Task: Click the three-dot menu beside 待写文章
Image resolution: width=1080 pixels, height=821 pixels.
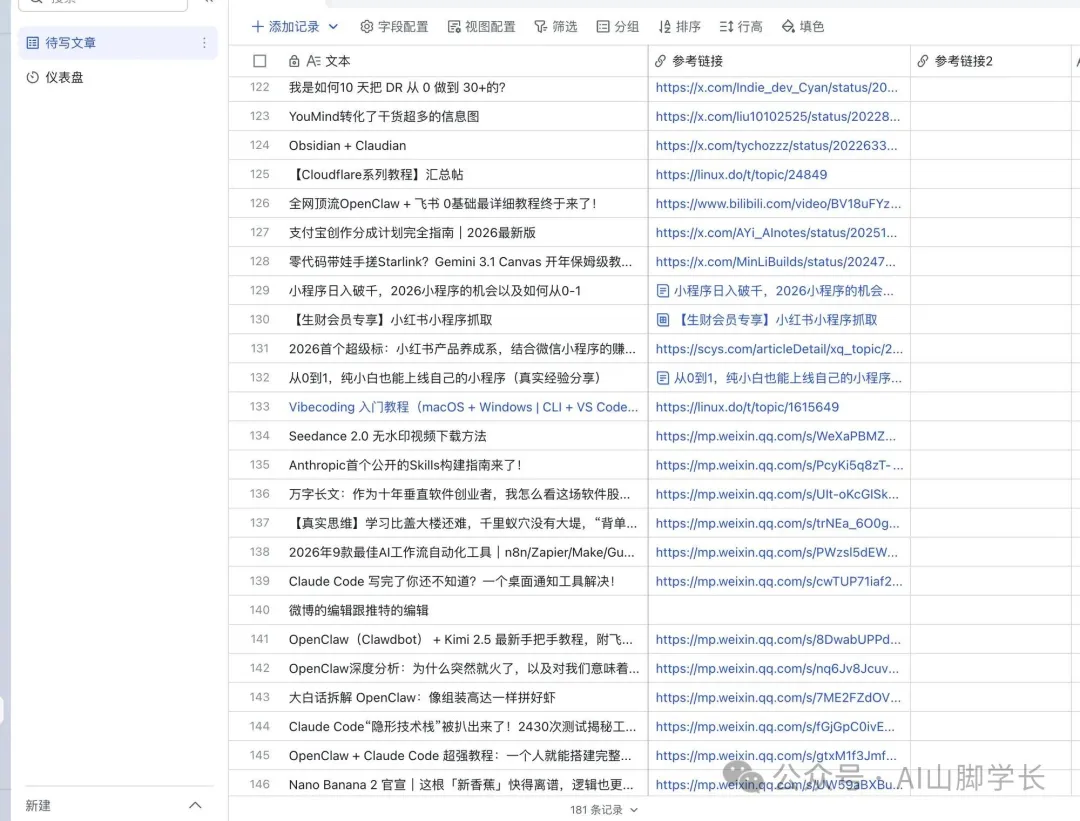Action: pyautogui.click(x=205, y=43)
